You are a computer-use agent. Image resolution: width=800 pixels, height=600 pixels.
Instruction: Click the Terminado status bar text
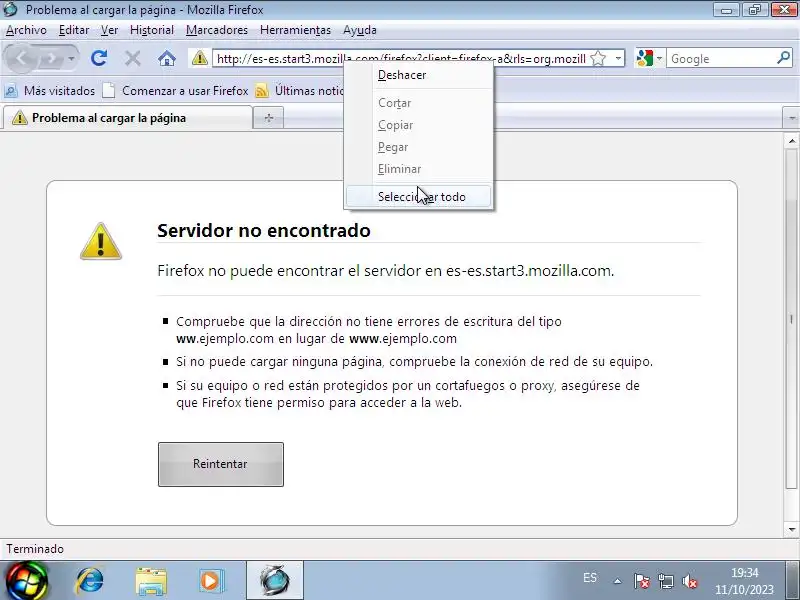(35, 549)
